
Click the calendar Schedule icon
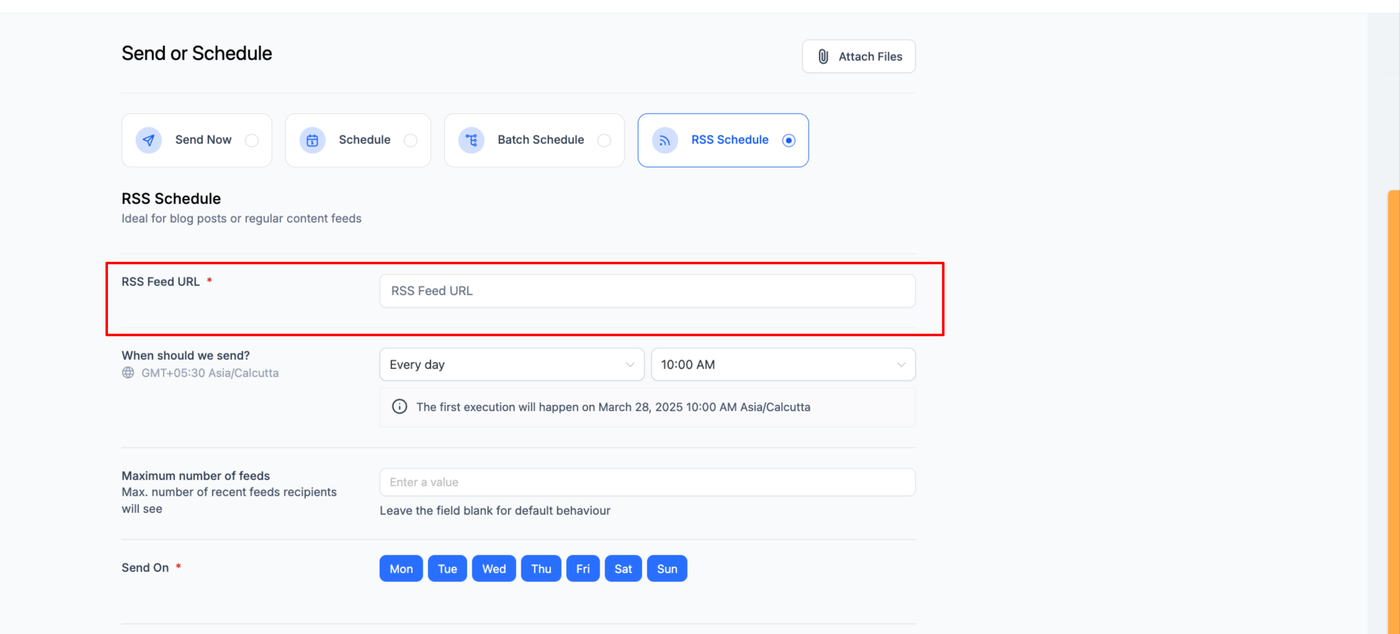(x=312, y=140)
